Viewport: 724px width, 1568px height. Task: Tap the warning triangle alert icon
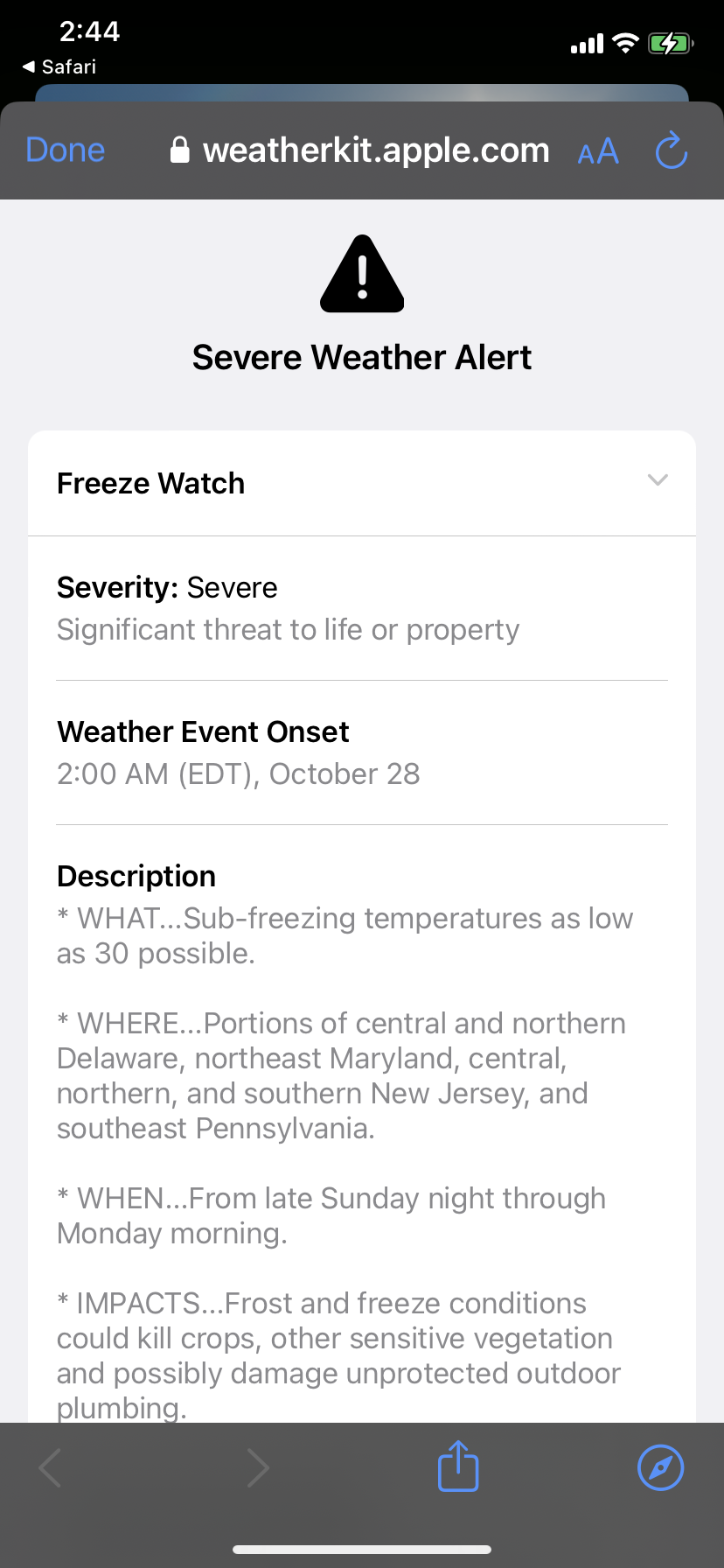pos(362,275)
